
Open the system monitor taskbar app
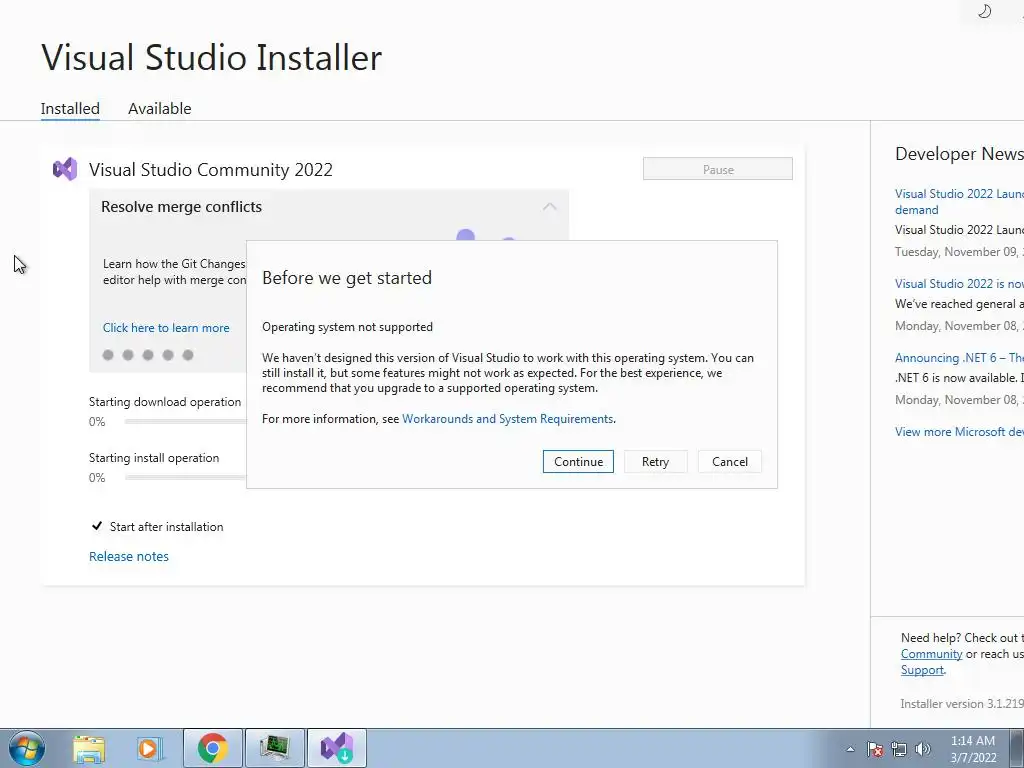274,748
